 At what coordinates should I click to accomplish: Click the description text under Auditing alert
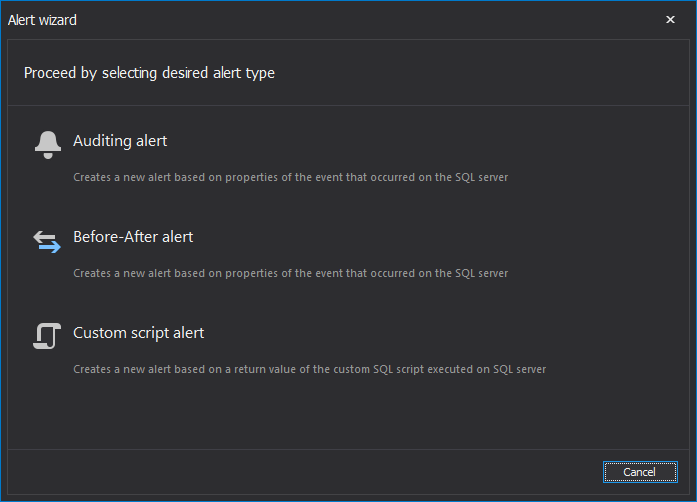pyautogui.click(x=290, y=177)
